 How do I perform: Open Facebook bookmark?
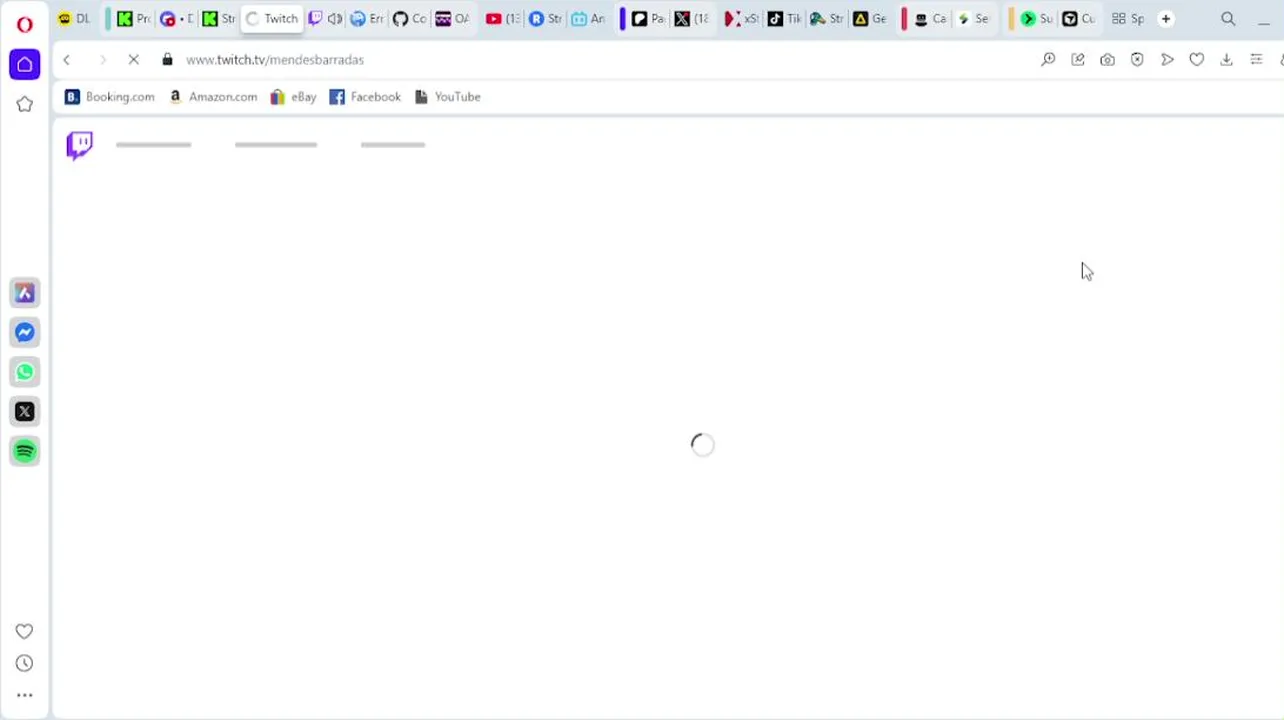click(365, 97)
